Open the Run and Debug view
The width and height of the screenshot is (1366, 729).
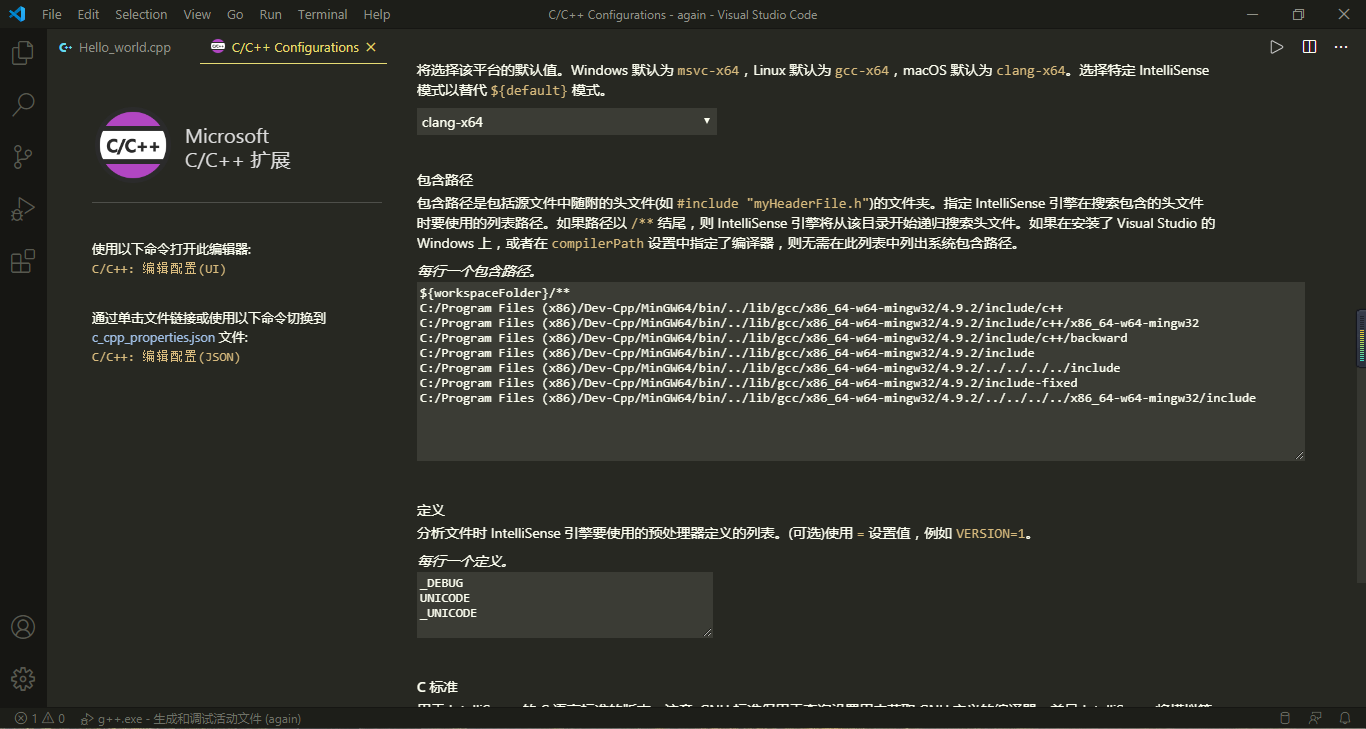pos(23,209)
